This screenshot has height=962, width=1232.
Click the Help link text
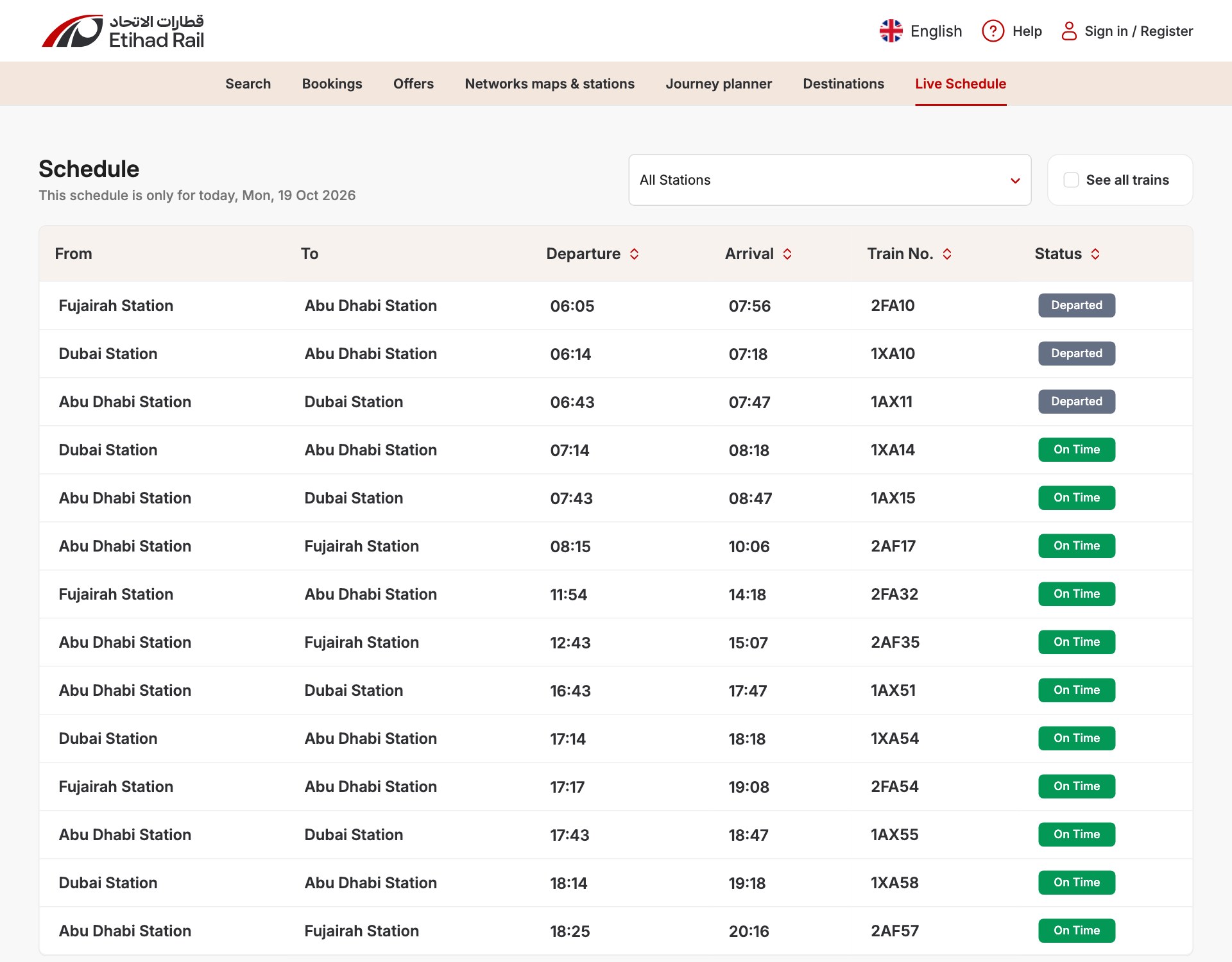[1027, 31]
